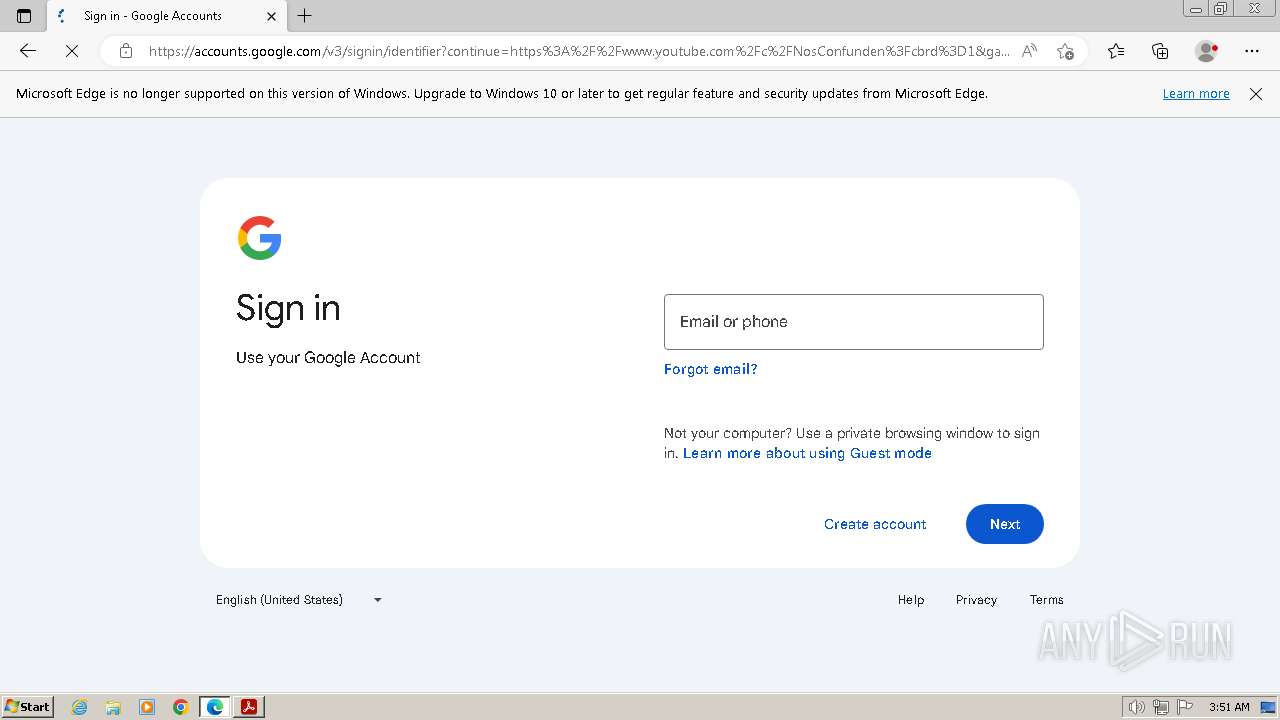The image size is (1280, 720).
Task: Click the Google logo
Action: coord(259,238)
